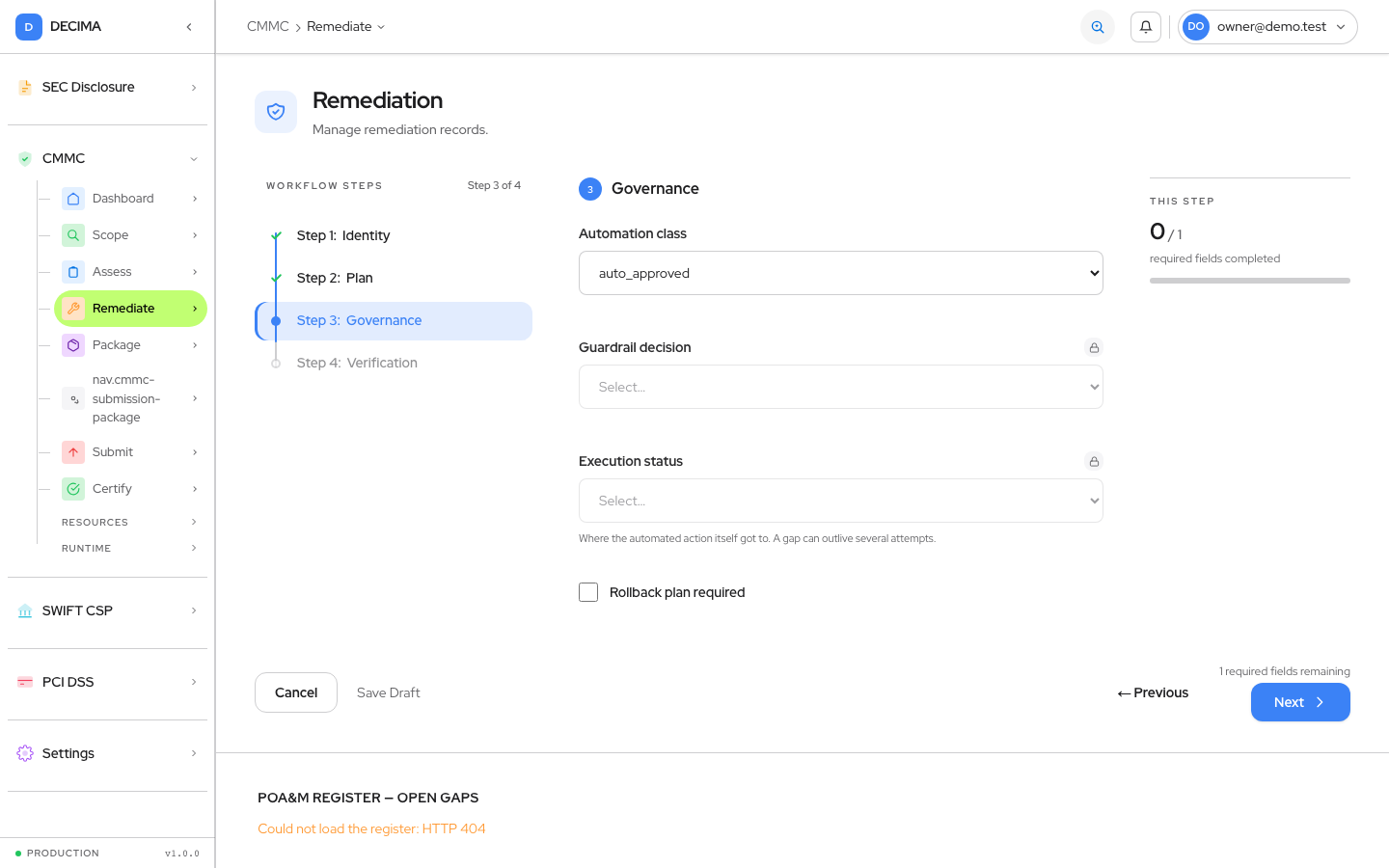Click the Next button
1389x868 pixels.
tap(1300, 702)
